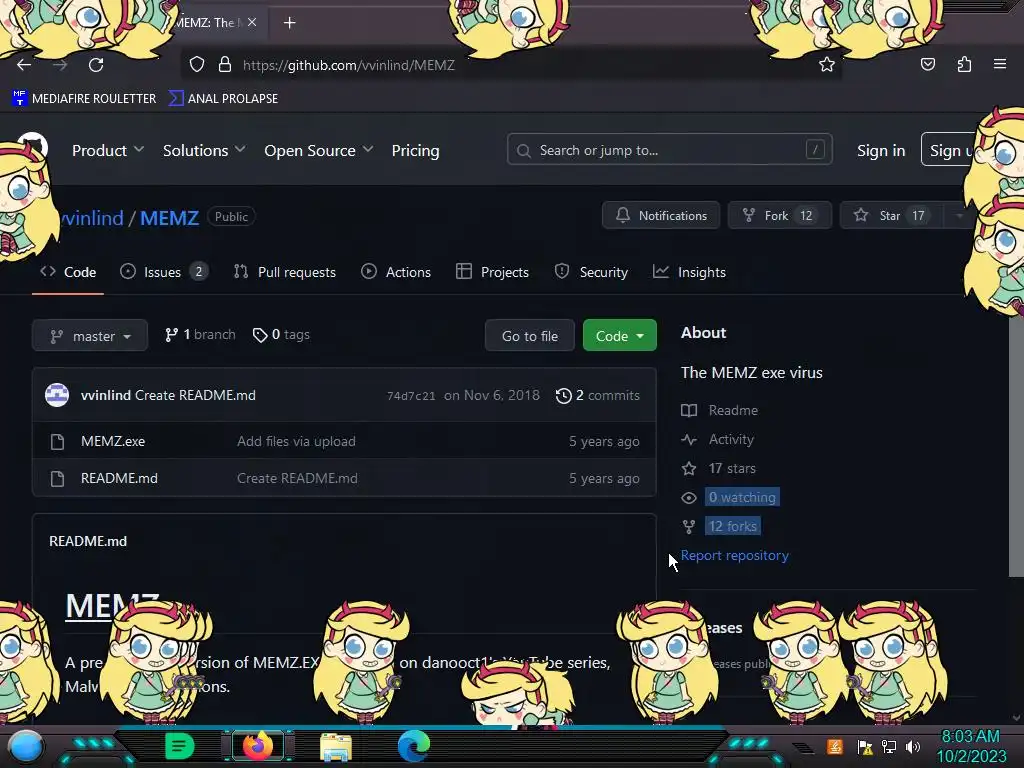Open Firefox from the taskbar

(x=258, y=746)
